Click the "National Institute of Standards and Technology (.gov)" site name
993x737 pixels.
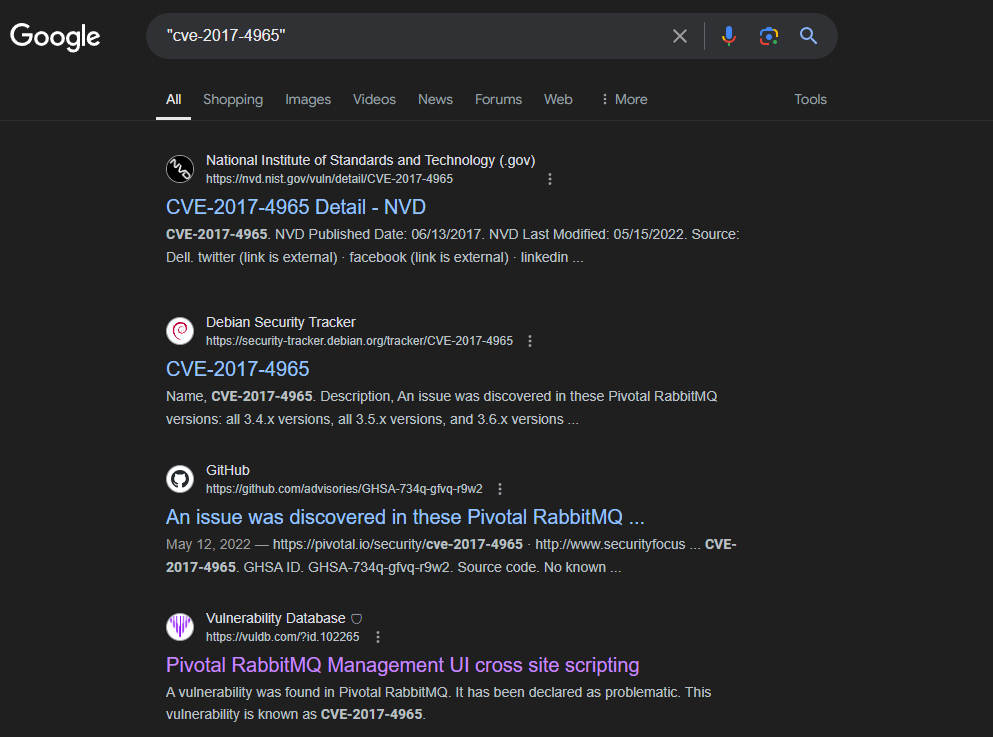[370, 161]
